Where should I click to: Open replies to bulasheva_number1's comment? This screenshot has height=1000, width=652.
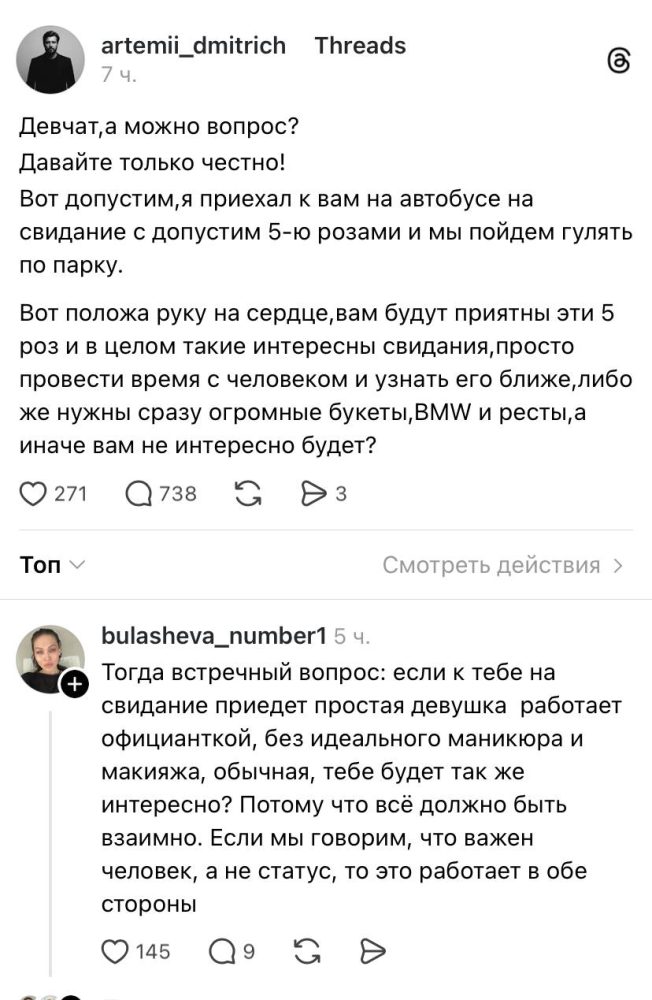[220, 950]
